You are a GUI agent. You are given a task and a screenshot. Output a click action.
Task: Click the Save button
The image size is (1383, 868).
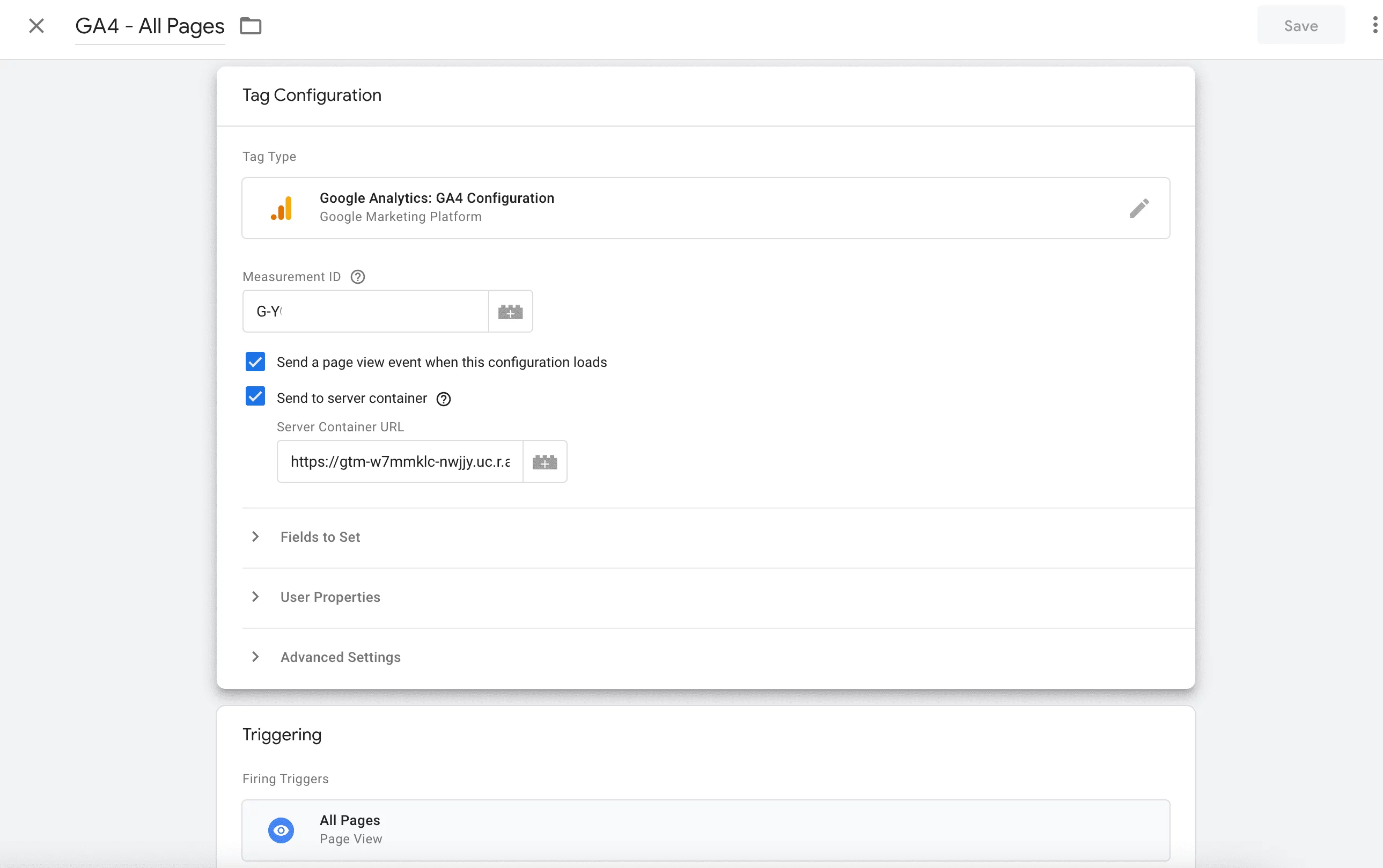coord(1300,26)
